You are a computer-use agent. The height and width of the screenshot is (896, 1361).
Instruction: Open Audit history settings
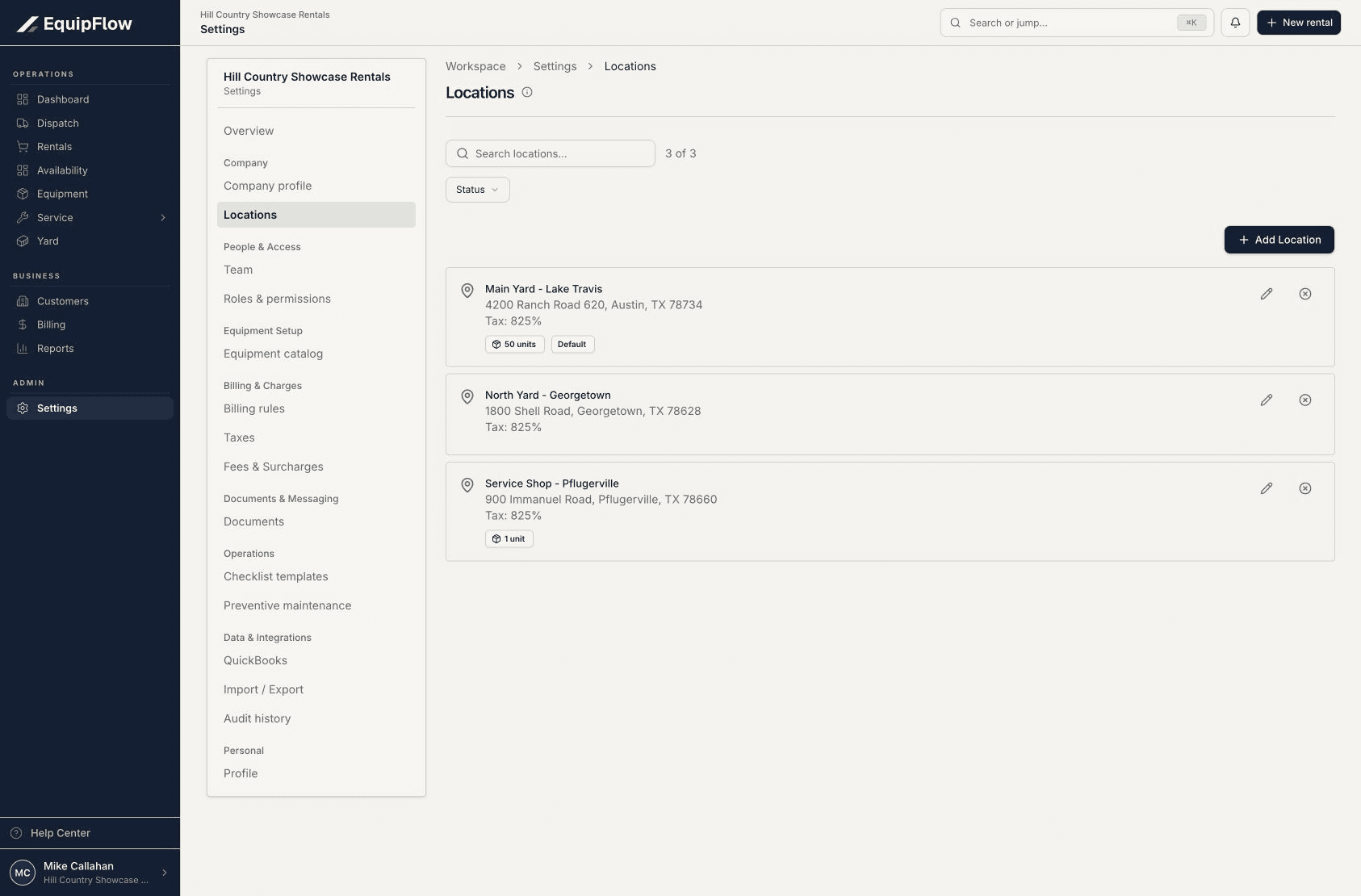pos(316,718)
